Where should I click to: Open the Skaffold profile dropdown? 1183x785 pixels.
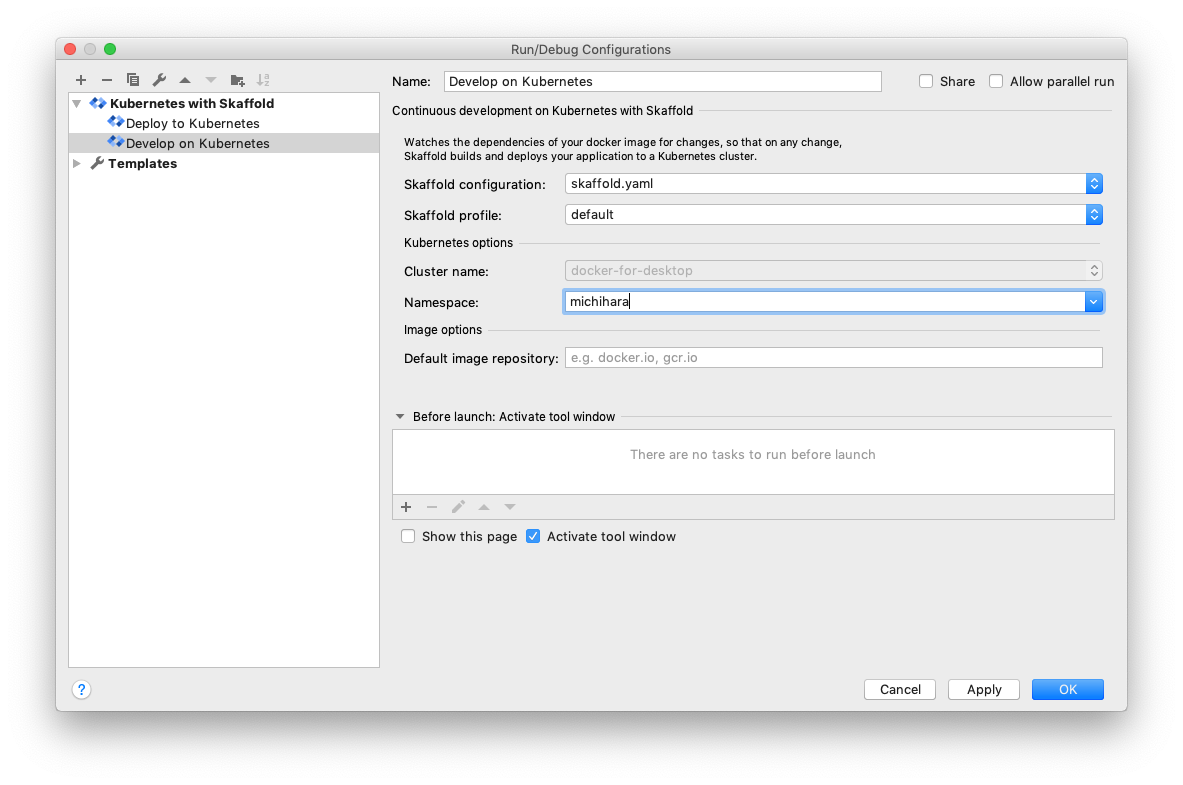click(x=1094, y=214)
